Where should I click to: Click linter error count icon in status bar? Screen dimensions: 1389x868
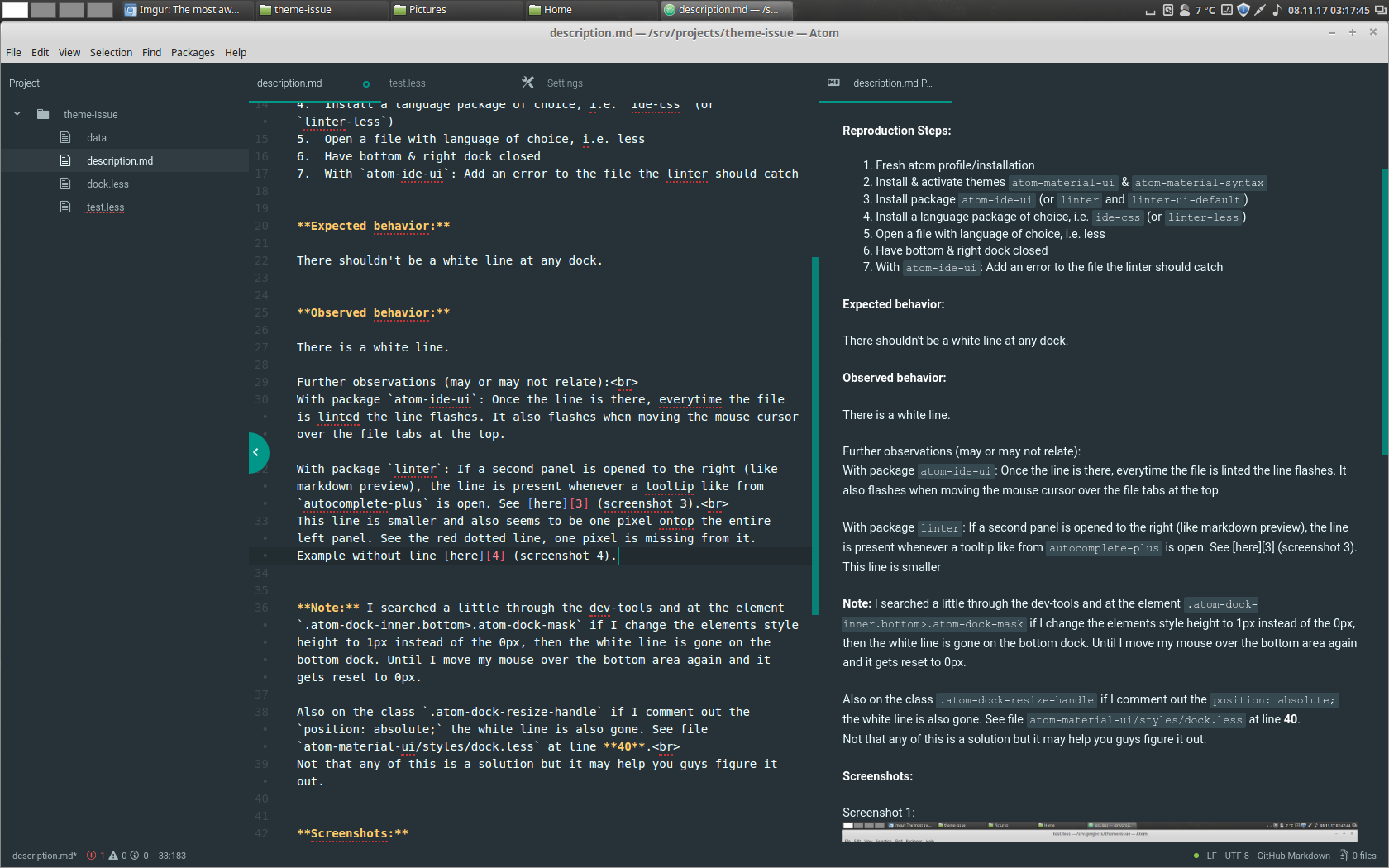click(92, 856)
